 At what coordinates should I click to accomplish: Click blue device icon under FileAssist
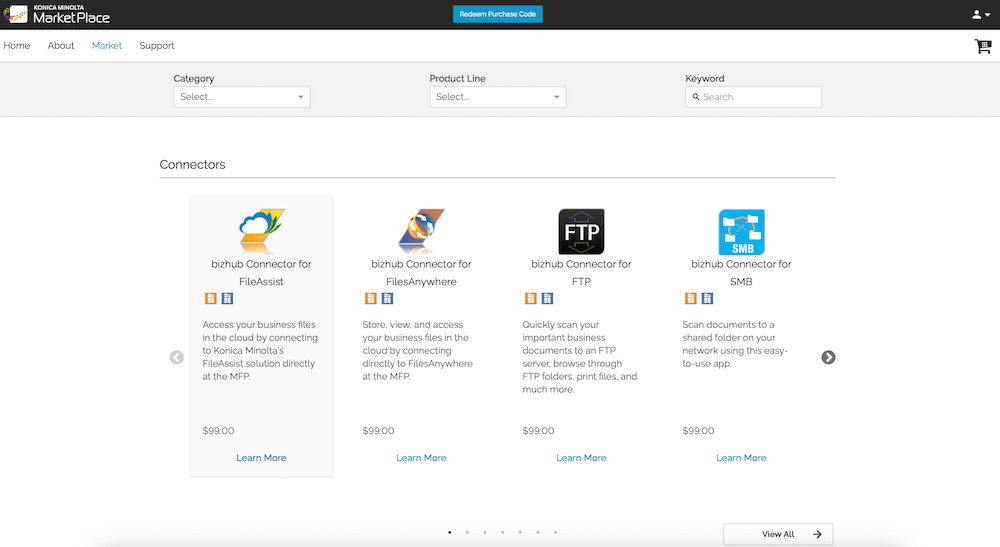coord(227,298)
